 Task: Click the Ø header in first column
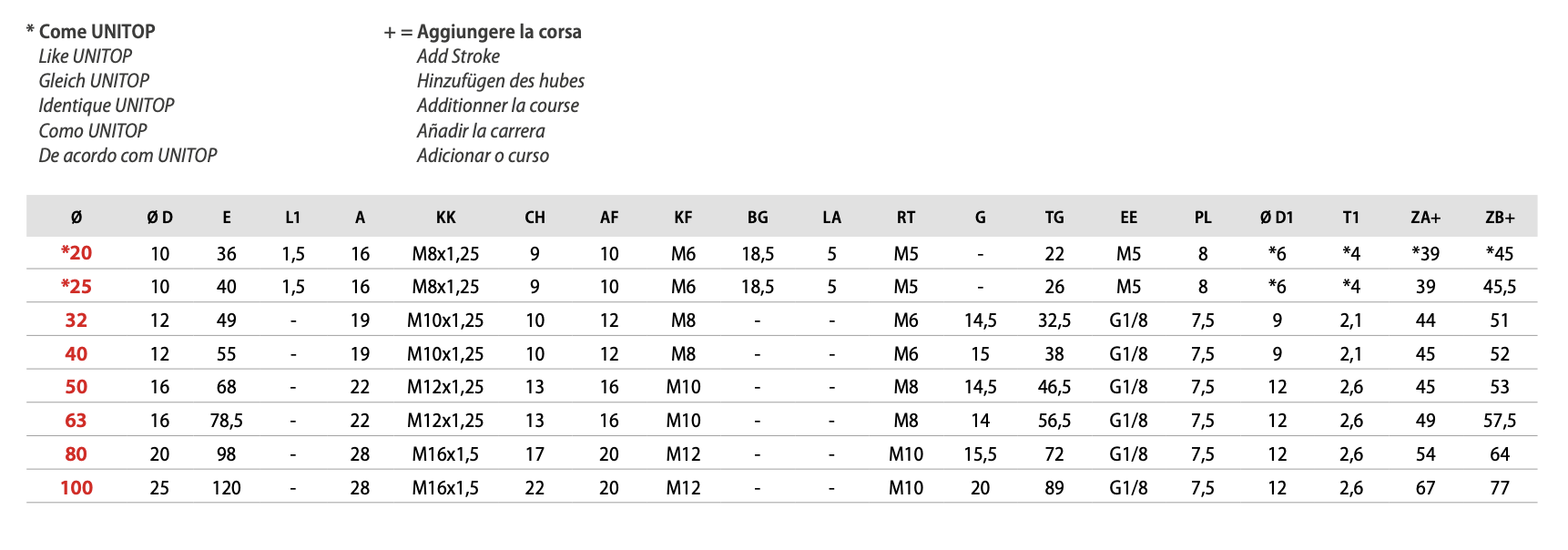click(76, 218)
